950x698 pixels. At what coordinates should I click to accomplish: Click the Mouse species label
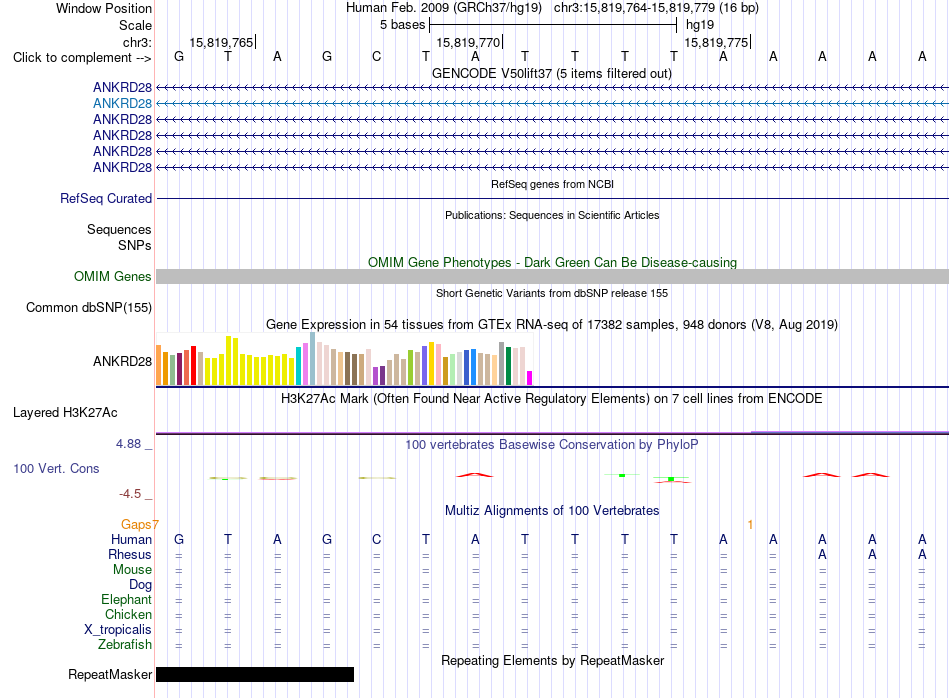coord(132,570)
